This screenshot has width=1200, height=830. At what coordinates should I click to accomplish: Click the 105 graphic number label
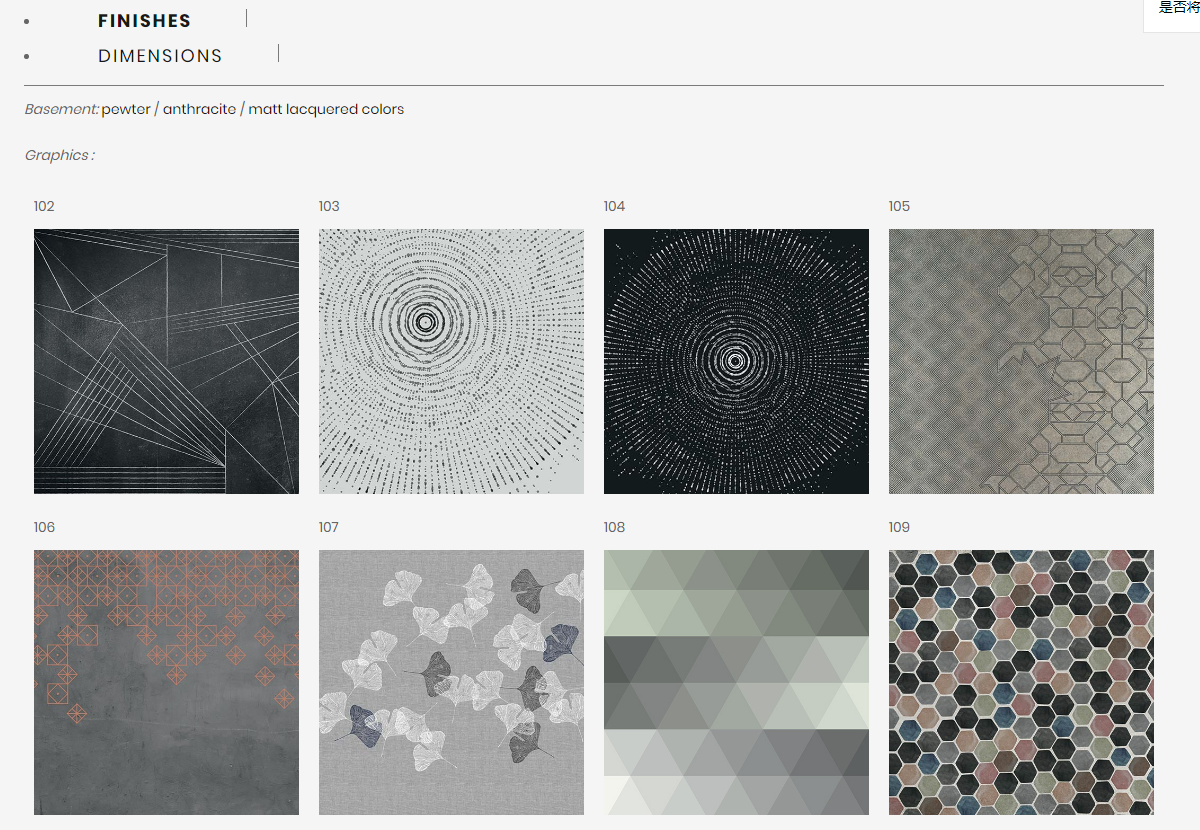click(899, 206)
